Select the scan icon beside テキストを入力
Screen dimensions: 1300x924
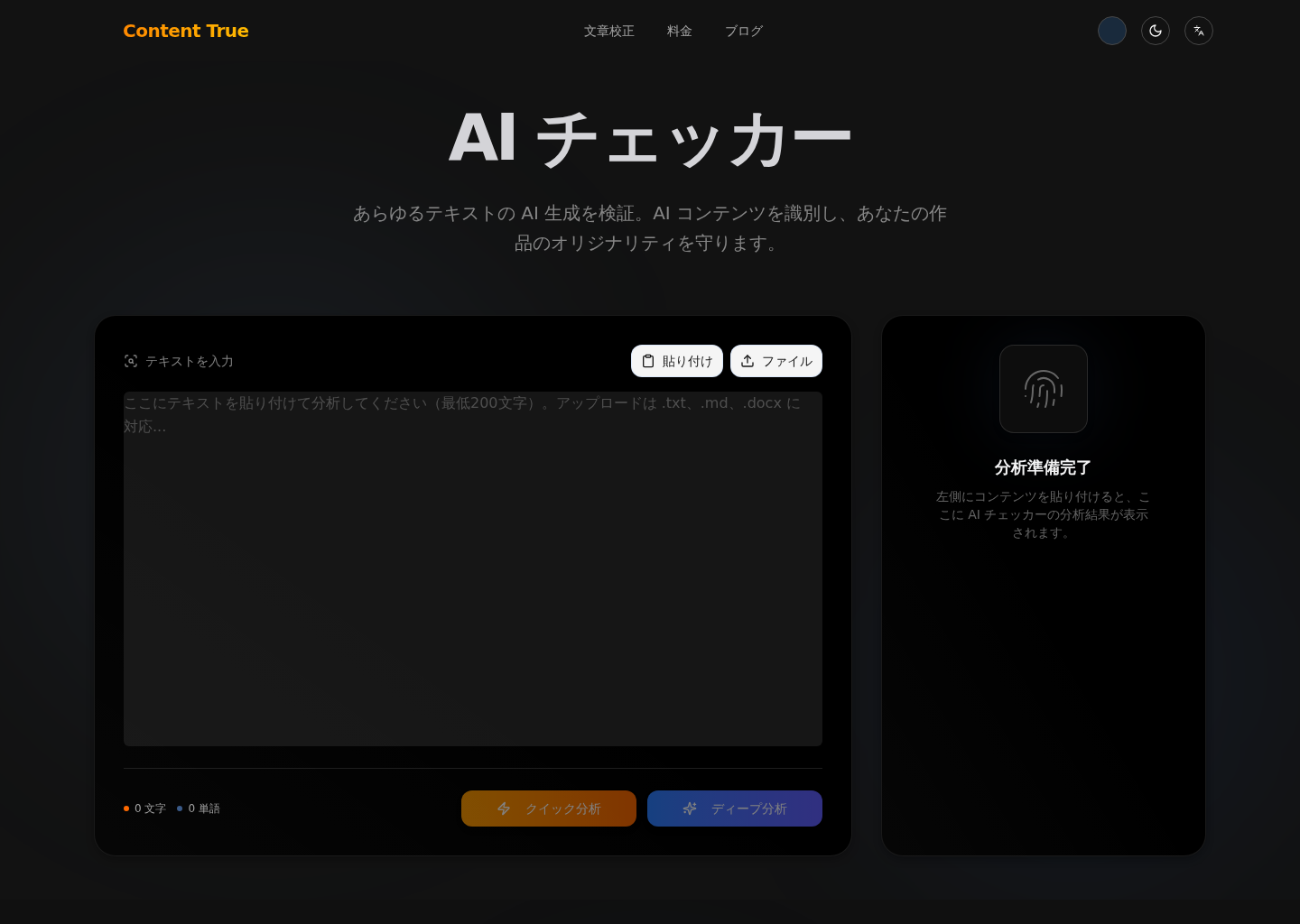(132, 361)
